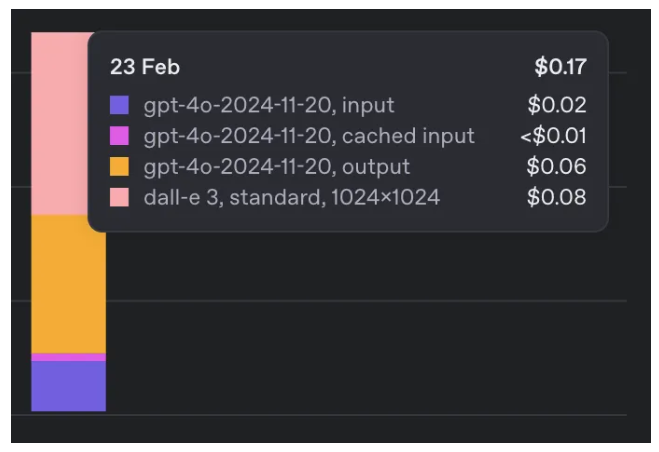
Task: Click the pink dall-e 3 legend swatch
Action: point(119,197)
